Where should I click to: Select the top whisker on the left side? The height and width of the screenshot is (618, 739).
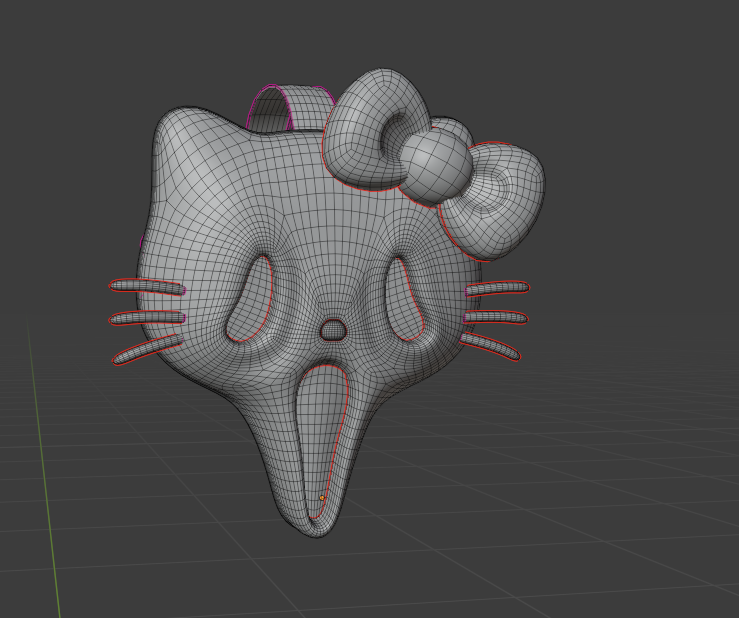pyautogui.click(x=147, y=287)
